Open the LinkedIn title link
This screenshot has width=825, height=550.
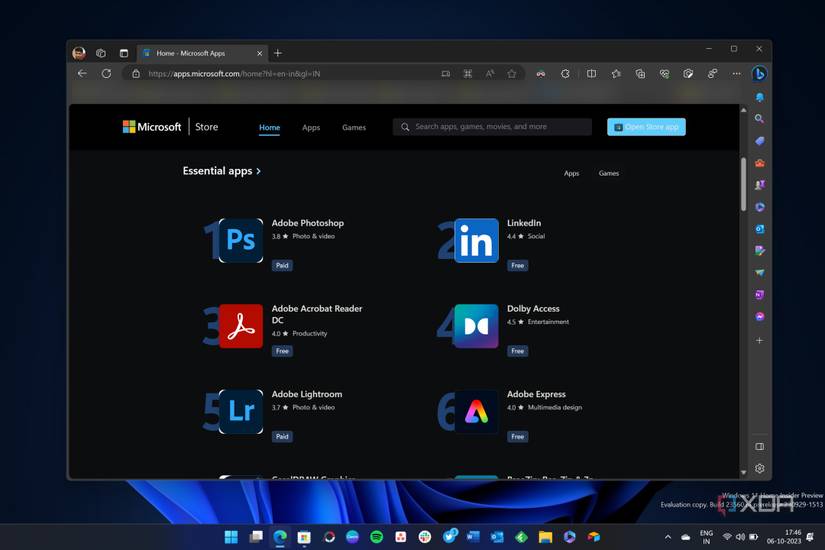point(524,223)
